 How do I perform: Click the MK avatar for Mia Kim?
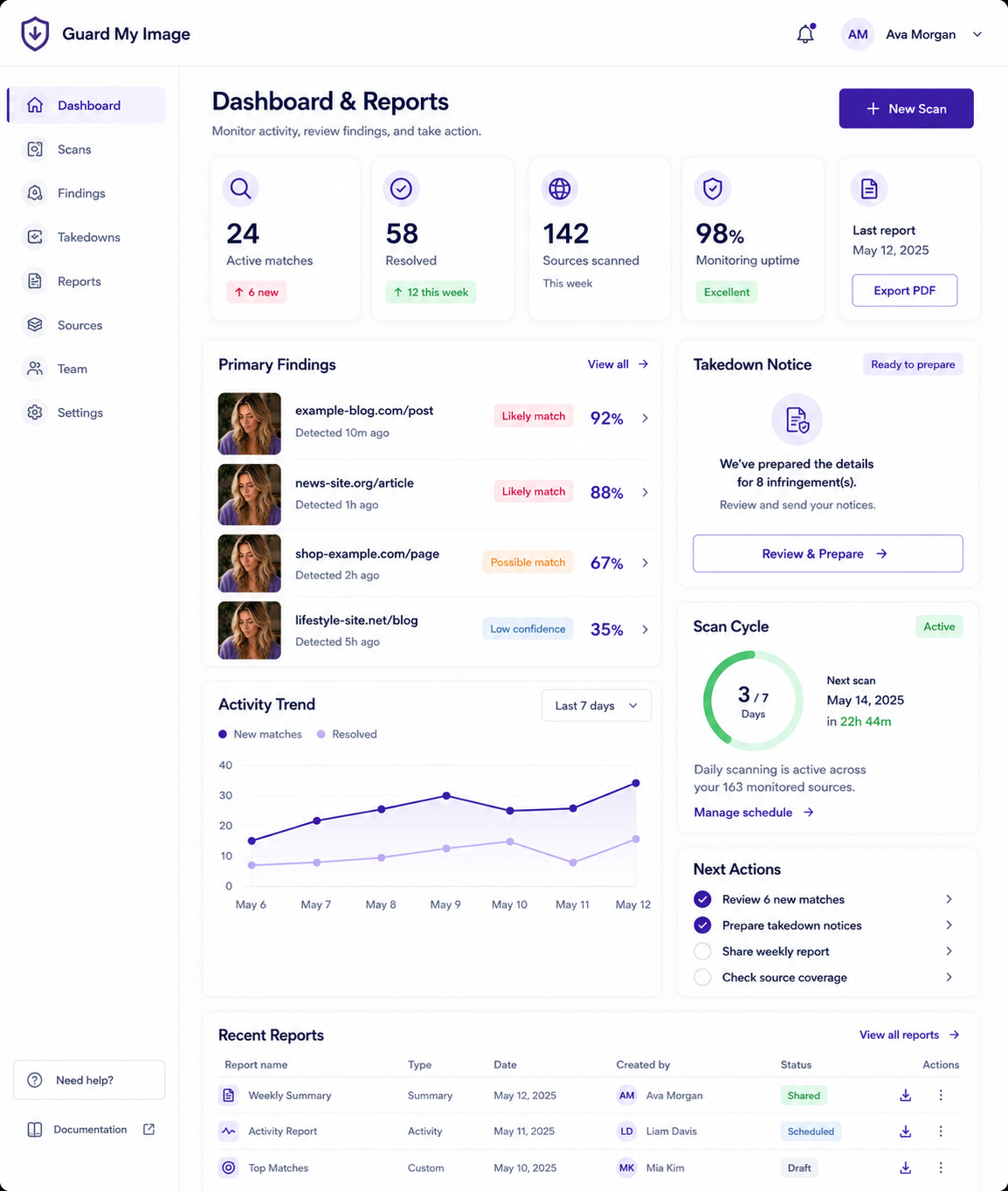click(x=626, y=1167)
